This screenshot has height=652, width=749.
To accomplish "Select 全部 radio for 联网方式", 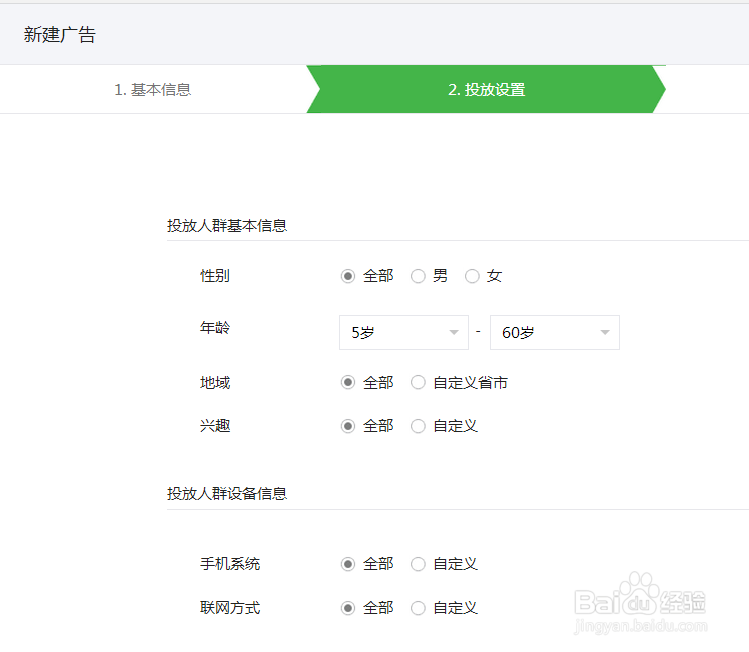I will click(348, 608).
